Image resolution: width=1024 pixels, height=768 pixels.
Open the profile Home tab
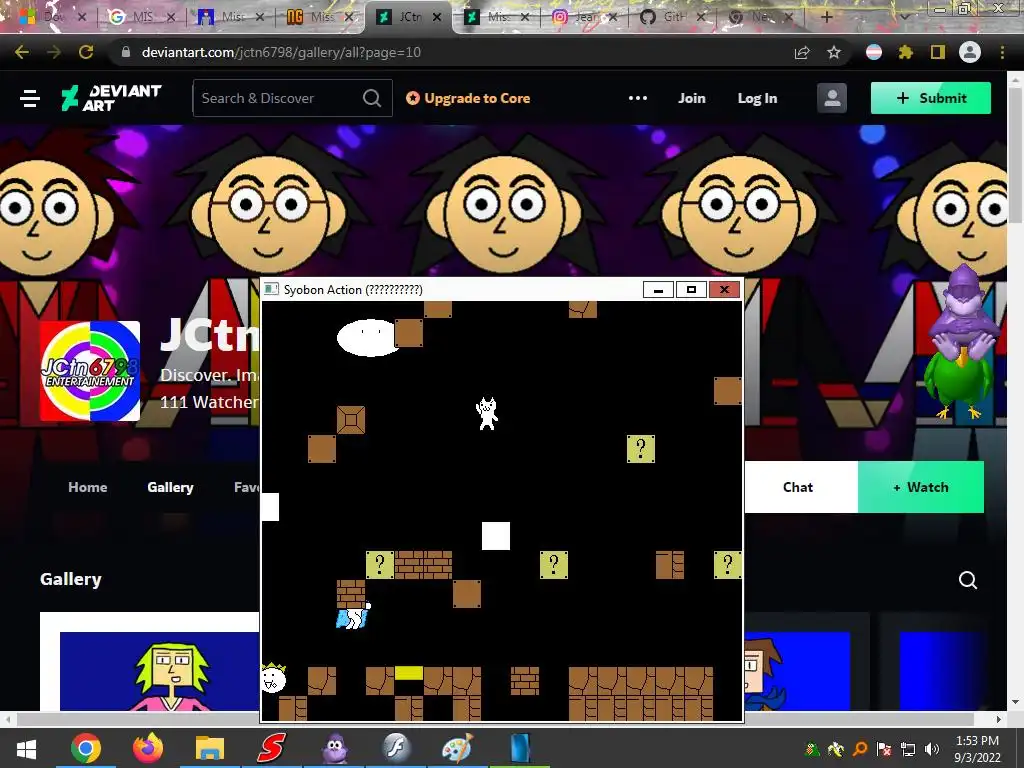88,487
